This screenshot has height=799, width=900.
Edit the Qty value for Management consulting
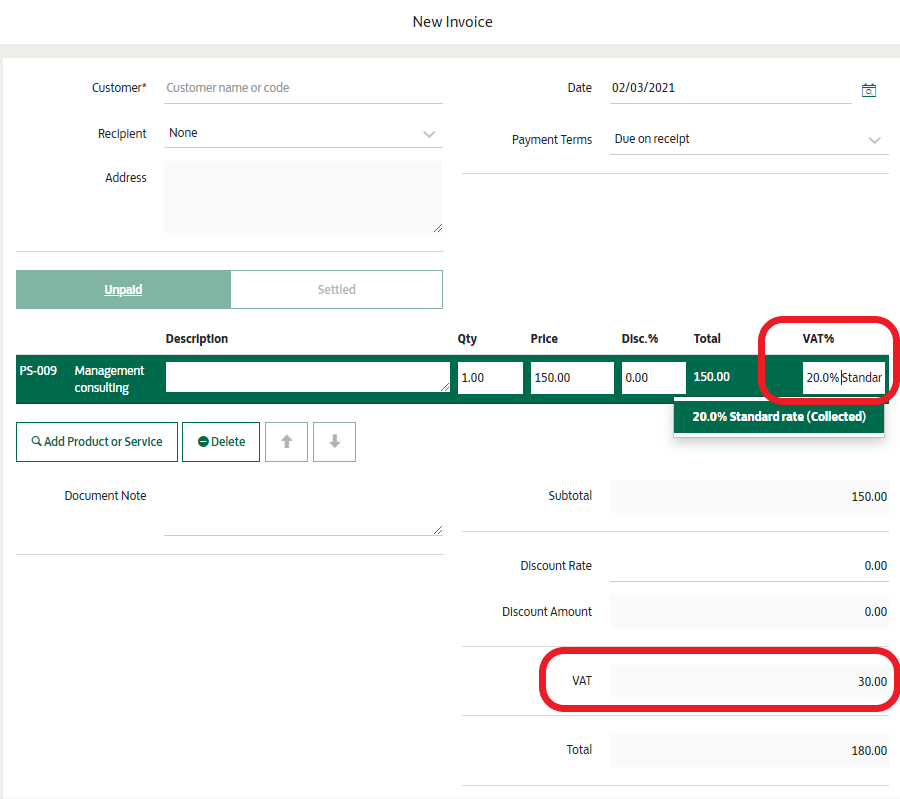(489, 377)
